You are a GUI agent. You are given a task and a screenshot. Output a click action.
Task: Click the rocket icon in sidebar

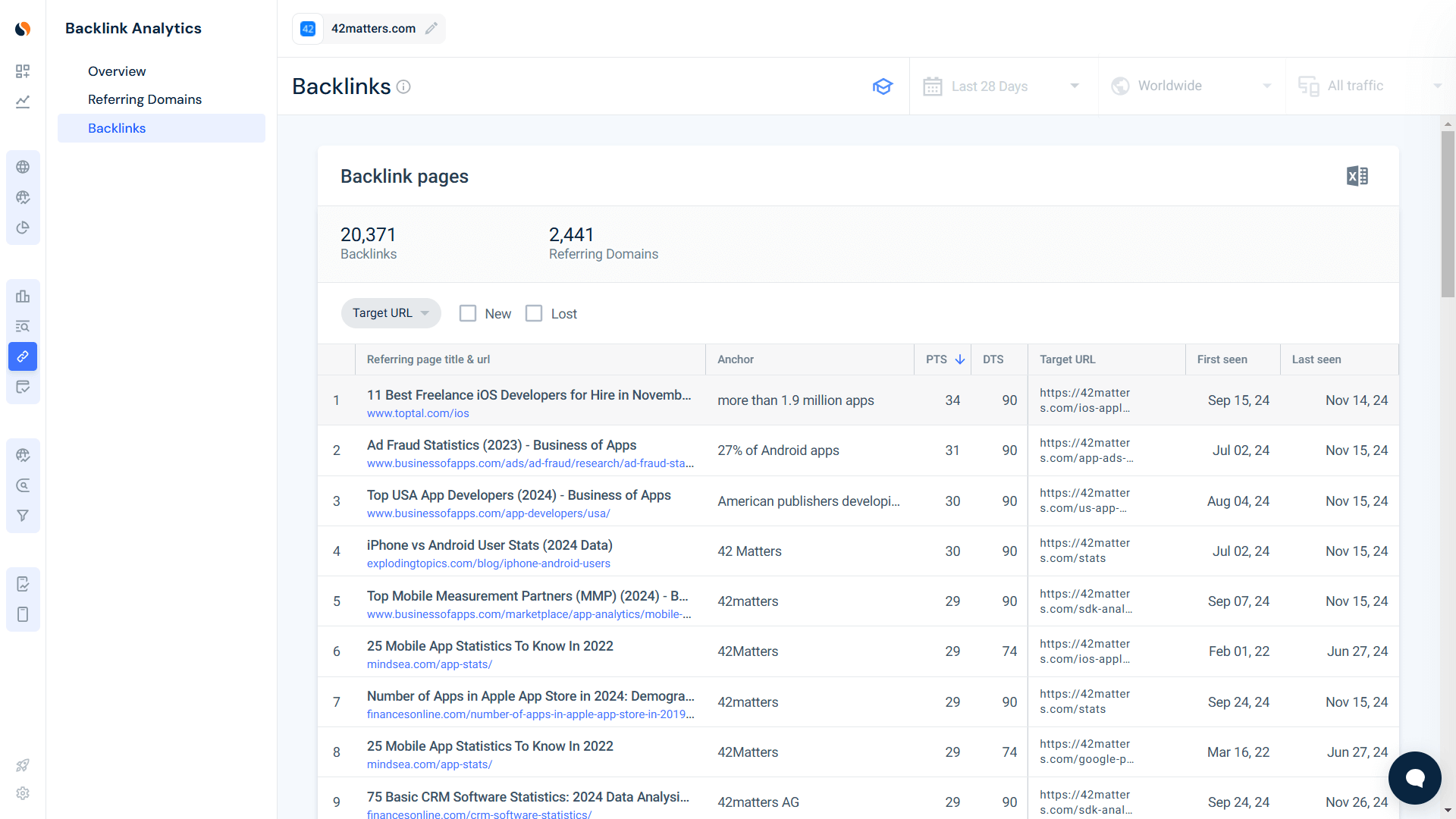[x=23, y=765]
